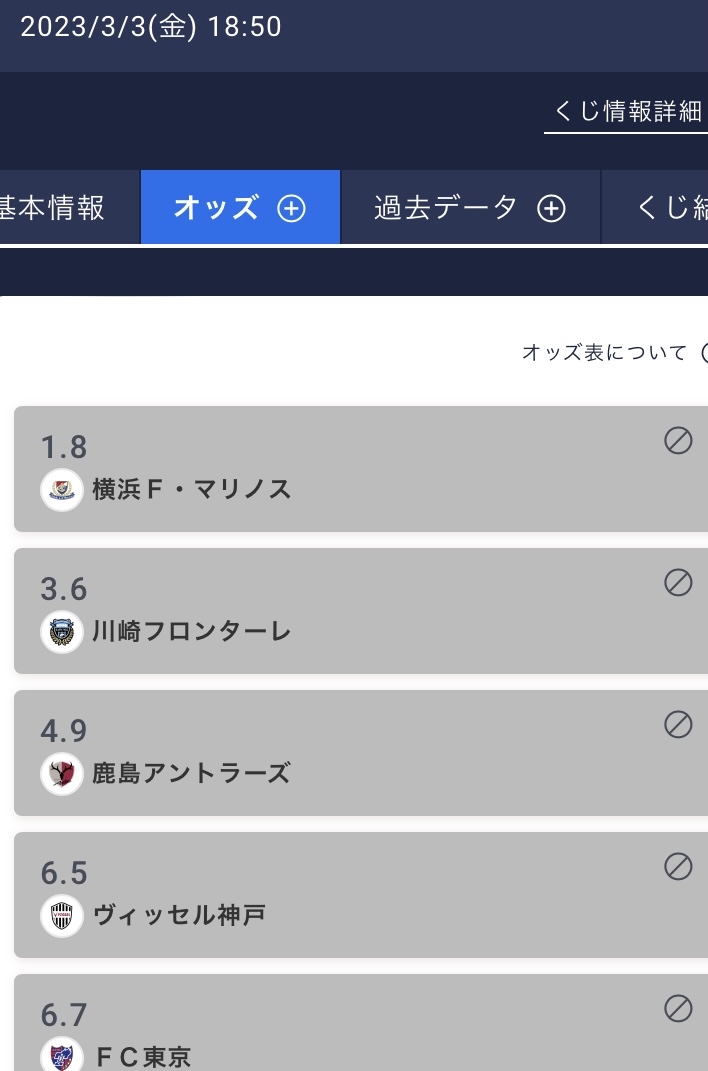This screenshot has width=708, height=1071.
Task: Select the 3.6 odds 川崎フロンターレ card
Action: pyautogui.click(x=360, y=611)
